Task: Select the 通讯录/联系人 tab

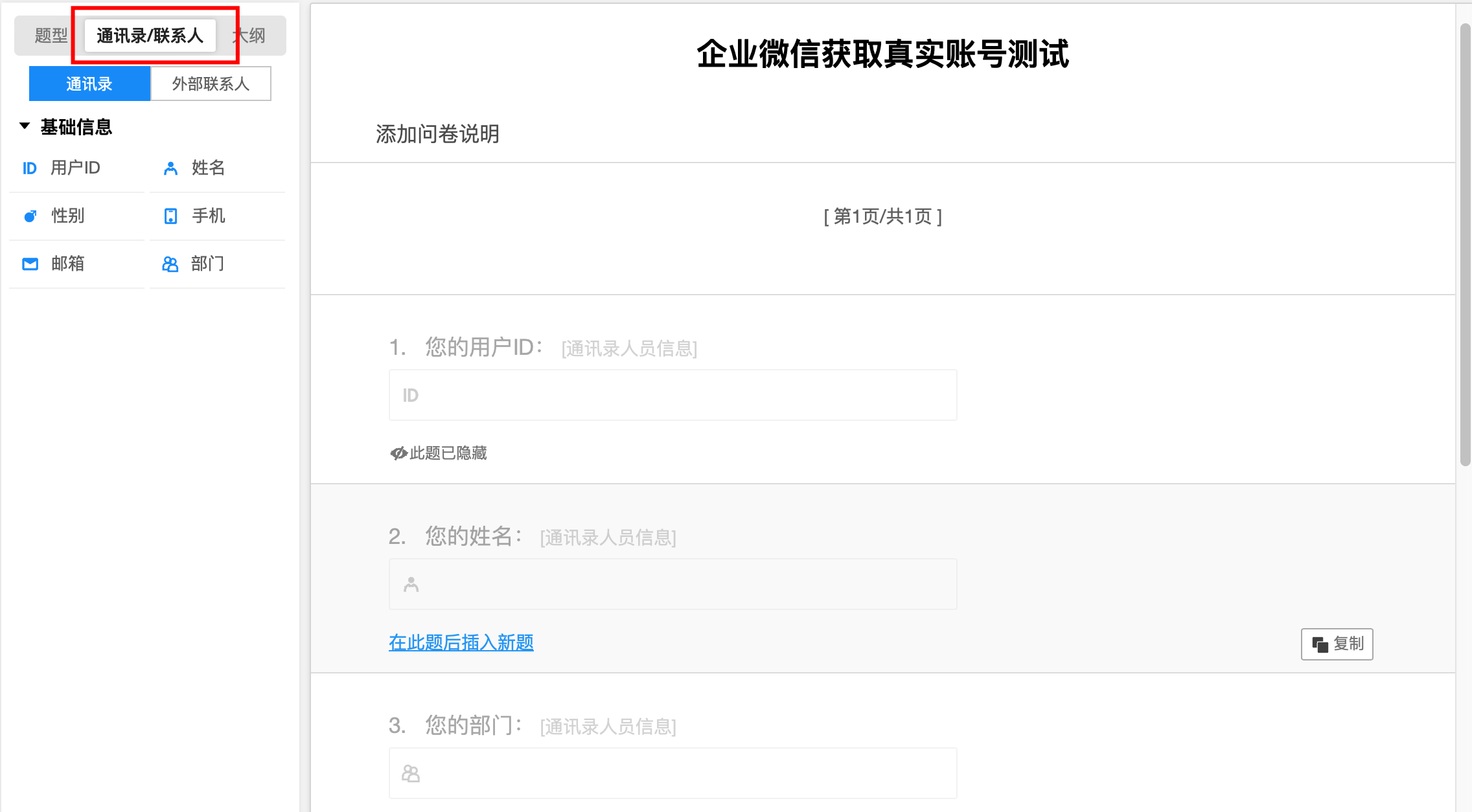Action: click(150, 36)
